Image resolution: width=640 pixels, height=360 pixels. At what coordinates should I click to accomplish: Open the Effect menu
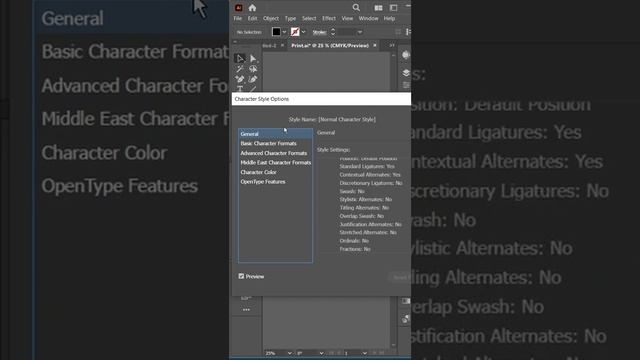pos(329,18)
